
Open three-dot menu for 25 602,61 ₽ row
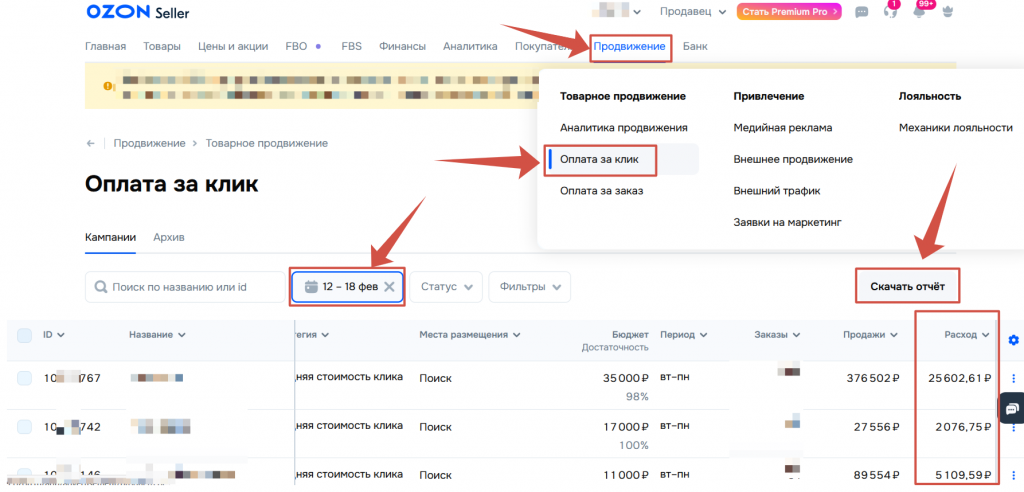tap(1013, 378)
